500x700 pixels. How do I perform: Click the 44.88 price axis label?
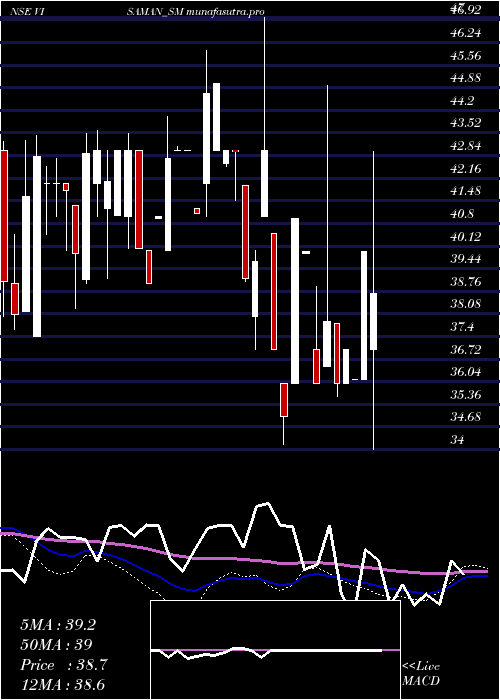466,78
